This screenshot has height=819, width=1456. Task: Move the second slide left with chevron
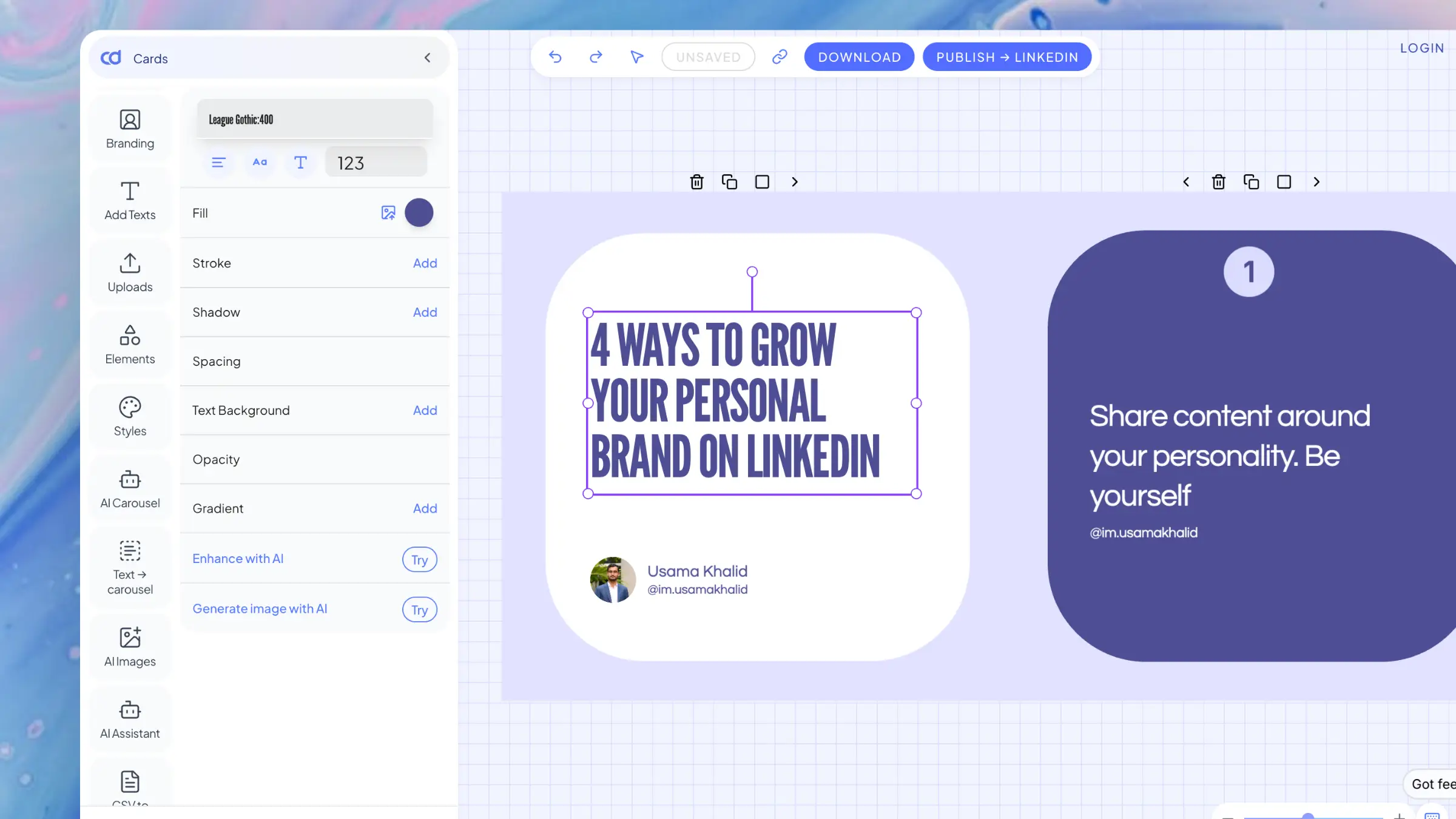click(1186, 182)
